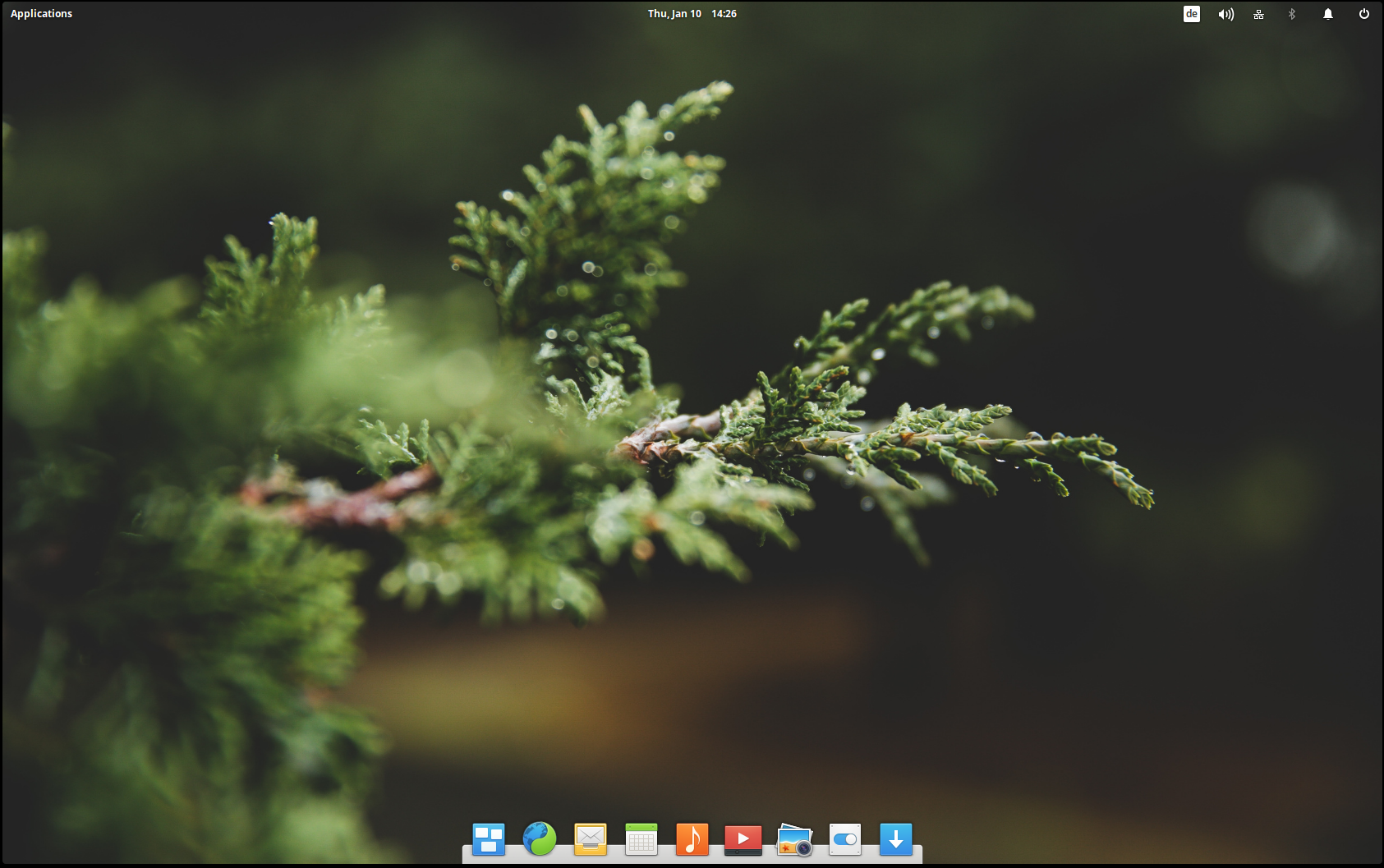Open the network indicator
This screenshot has width=1384, height=868.
[x=1258, y=14]
